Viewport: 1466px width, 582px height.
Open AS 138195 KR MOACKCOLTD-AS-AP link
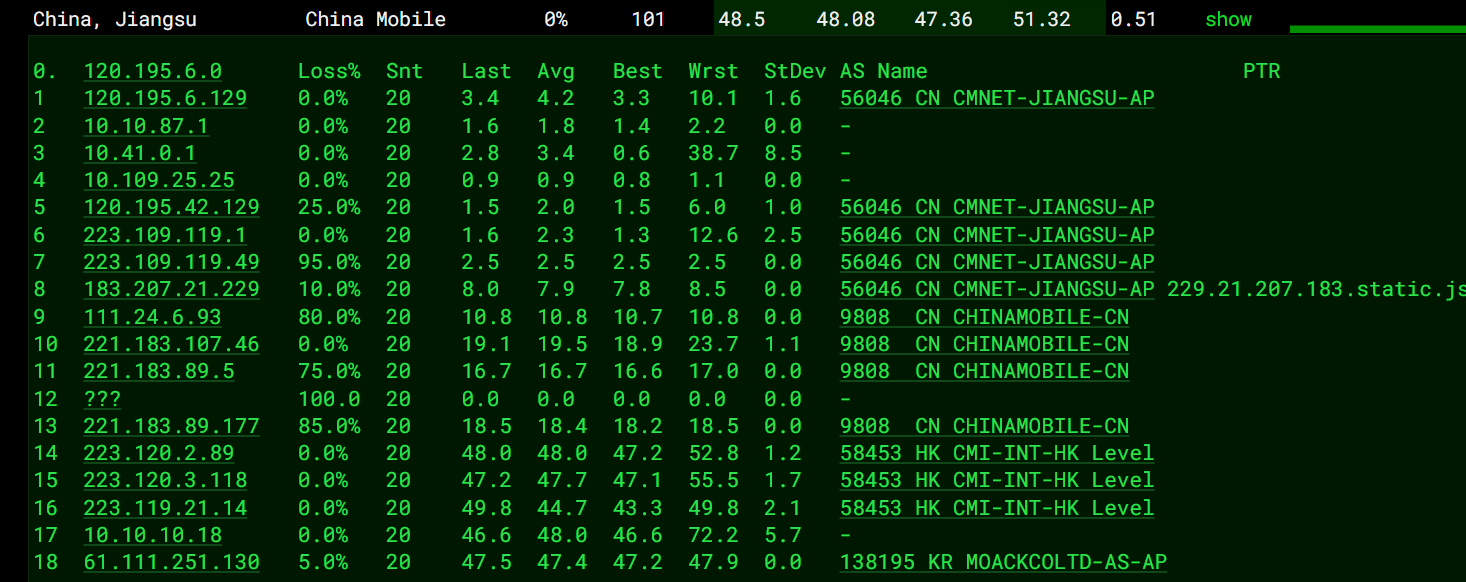coord(1003,562)
